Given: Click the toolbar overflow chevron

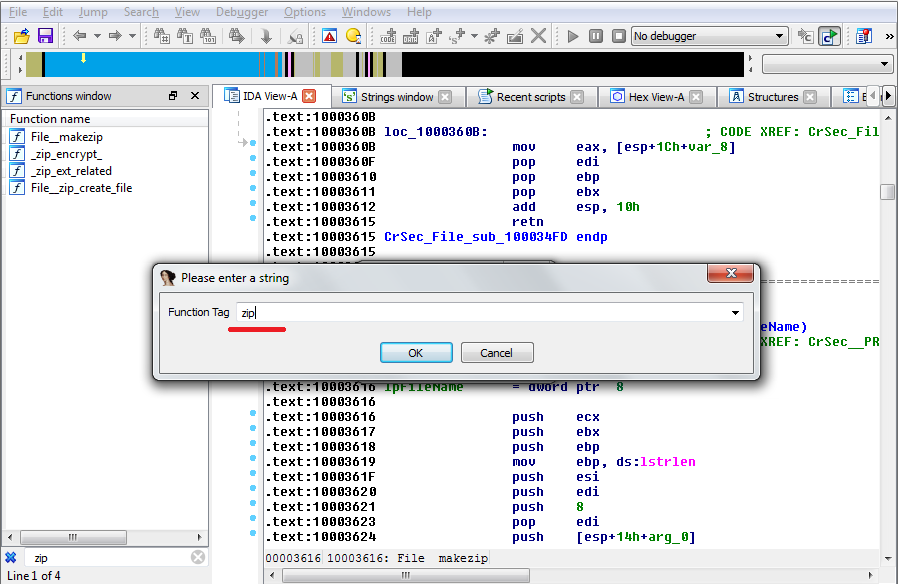Looking at the screenshot, I should click(889, 36).
